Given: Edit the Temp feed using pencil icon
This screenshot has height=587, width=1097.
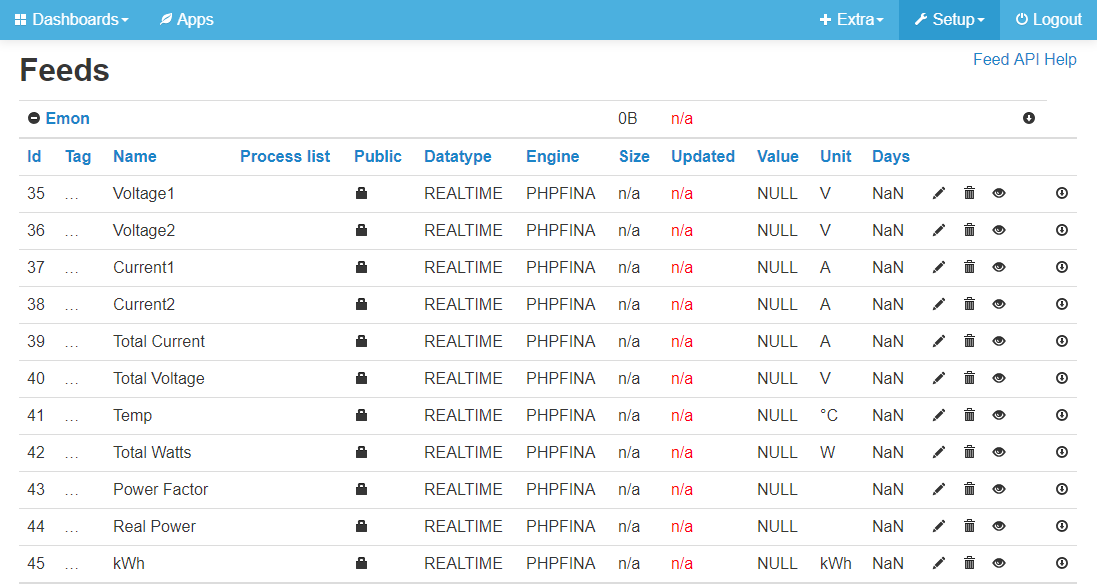Looking at the screenshot, I should tap(938, 415).
